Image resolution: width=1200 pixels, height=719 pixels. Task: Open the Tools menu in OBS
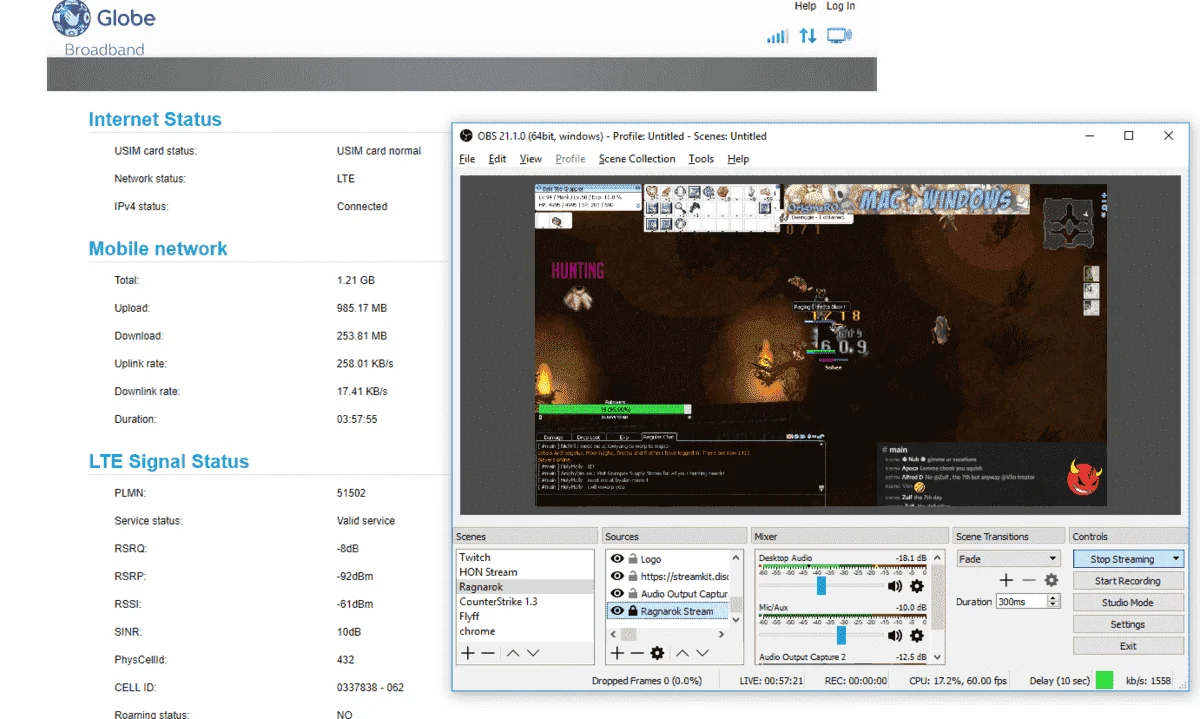[701, 159]
